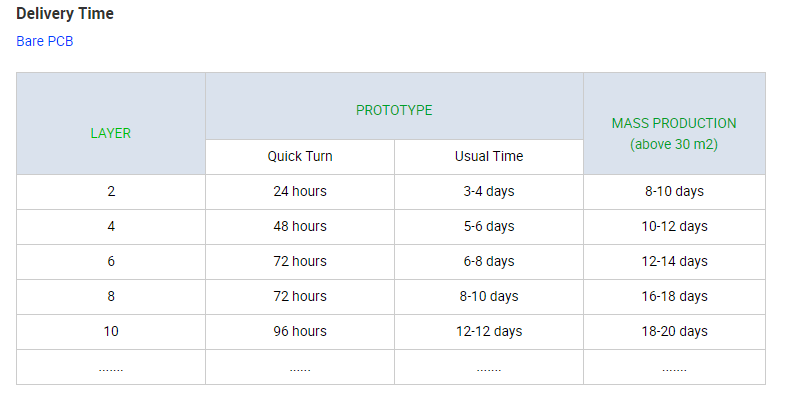Click the 96 hours cell
Screen dimensions: 793x401
(300, 332)
